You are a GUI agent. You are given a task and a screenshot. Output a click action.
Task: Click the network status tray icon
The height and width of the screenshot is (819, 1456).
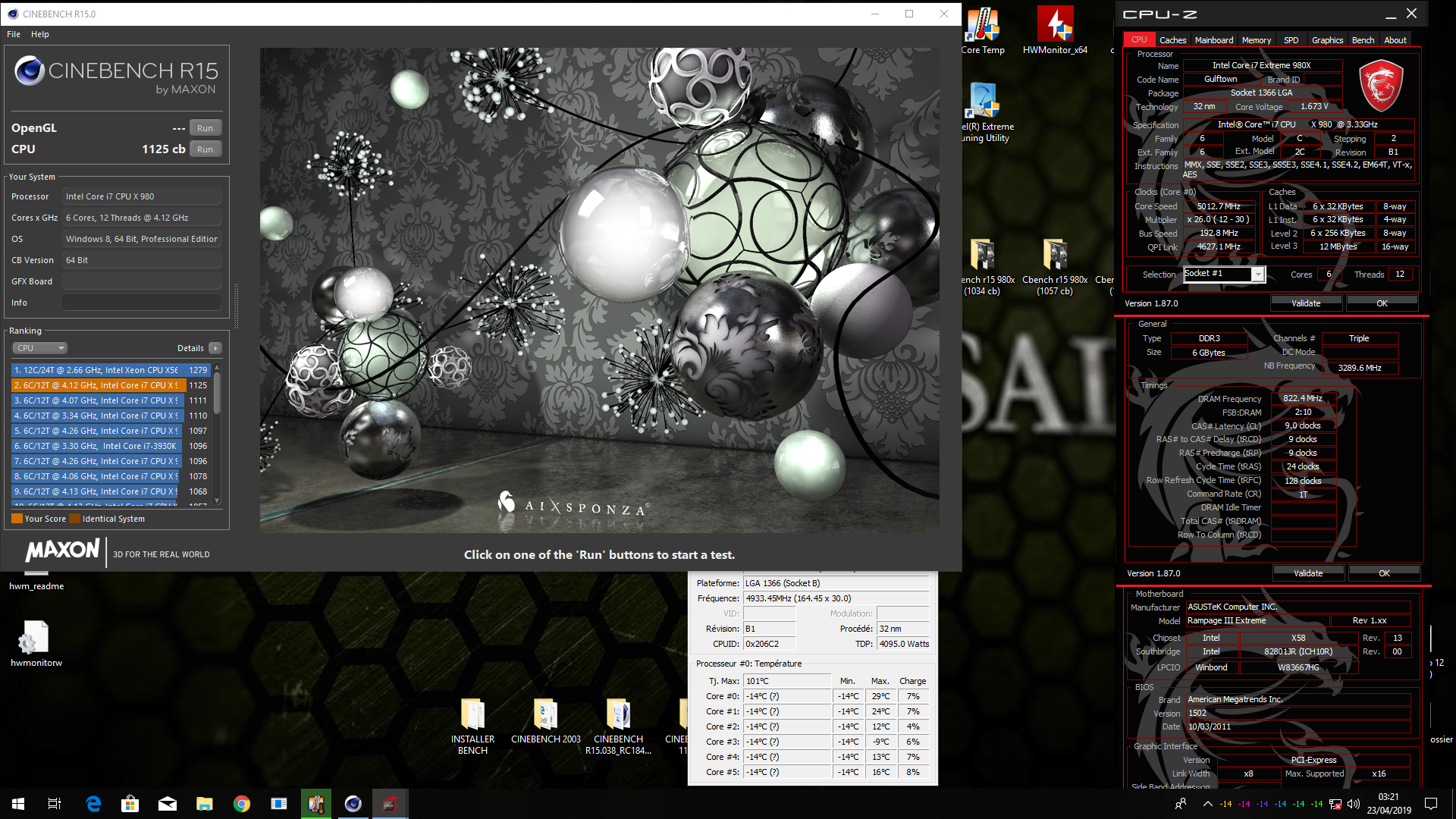[1335, 804]
